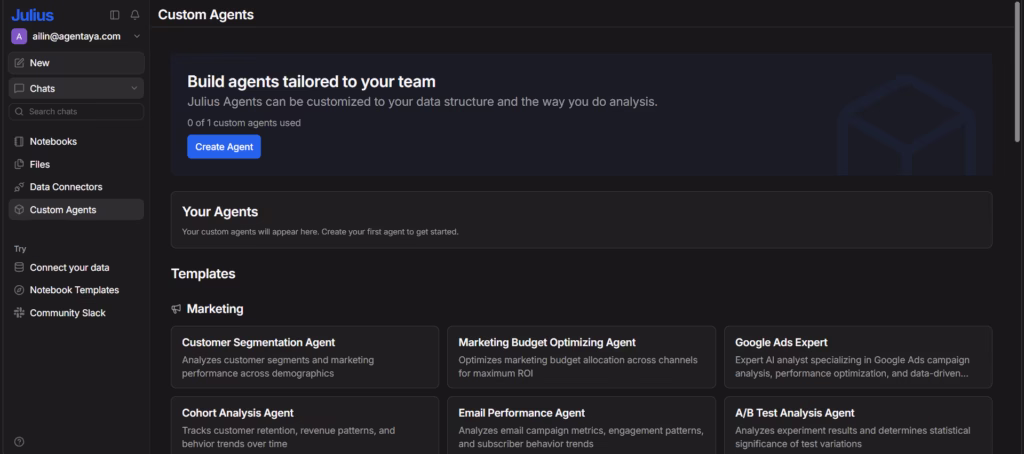Image resolution: width=1024 pixels, height=454 pixels.
Task: Click the Chats speech bubble icon
Action: coord(19,88)
